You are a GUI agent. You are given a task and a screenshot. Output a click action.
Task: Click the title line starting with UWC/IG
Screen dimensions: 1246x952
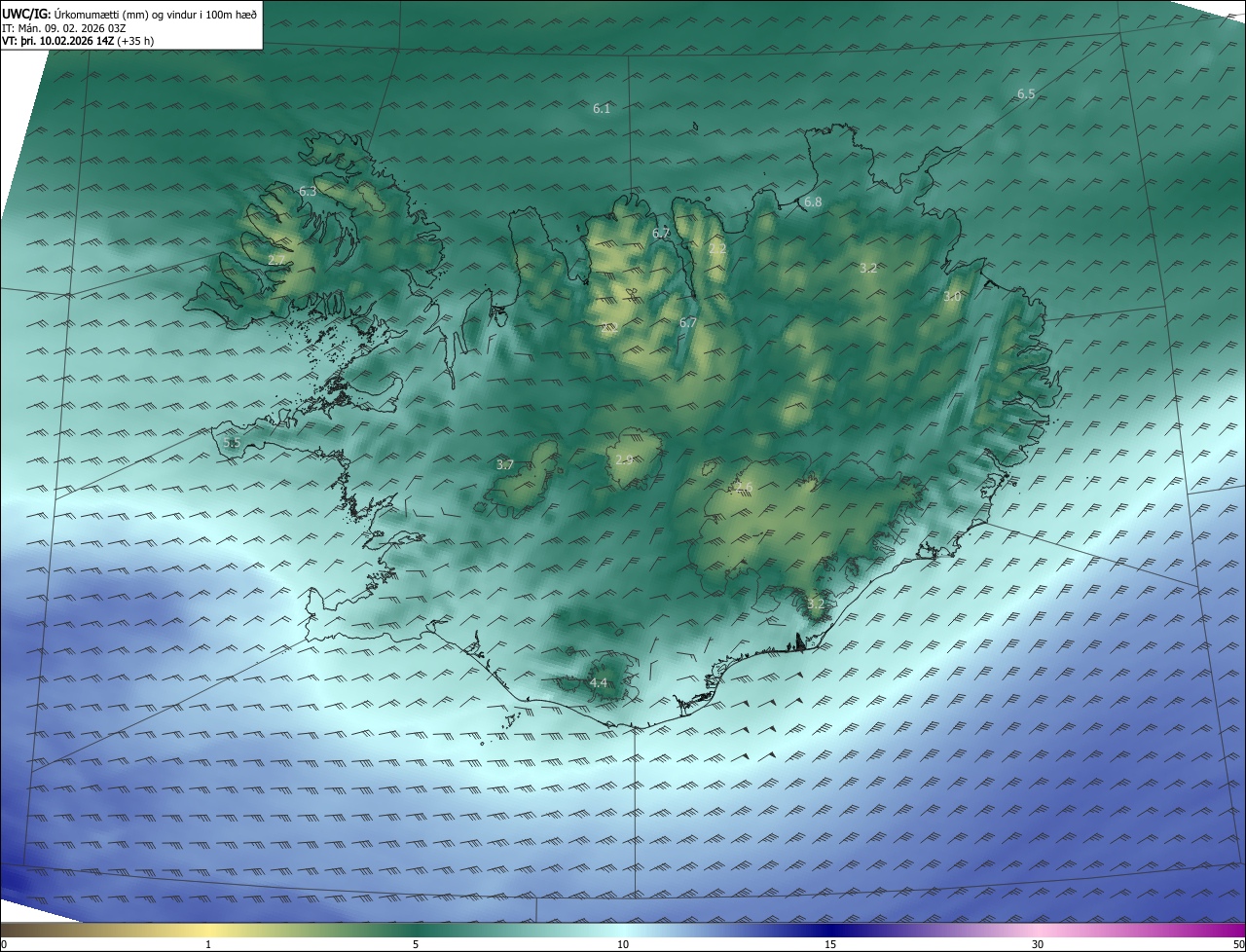point(128,14)
